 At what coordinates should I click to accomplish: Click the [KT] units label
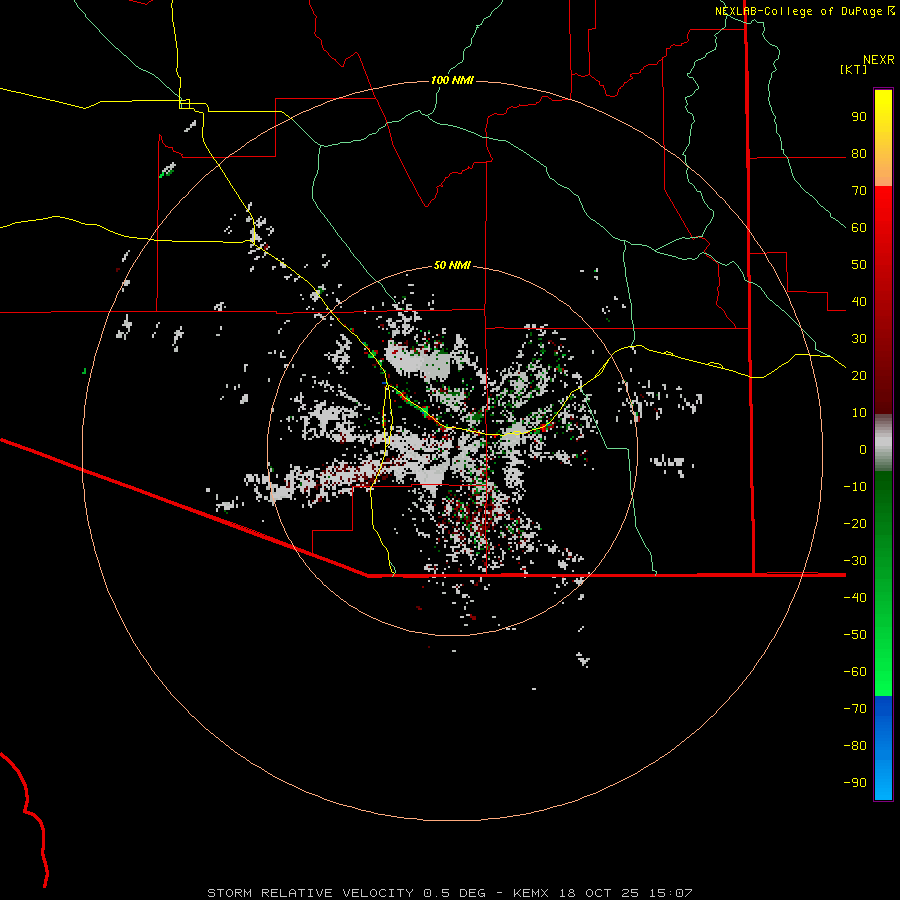pos(854,69)
